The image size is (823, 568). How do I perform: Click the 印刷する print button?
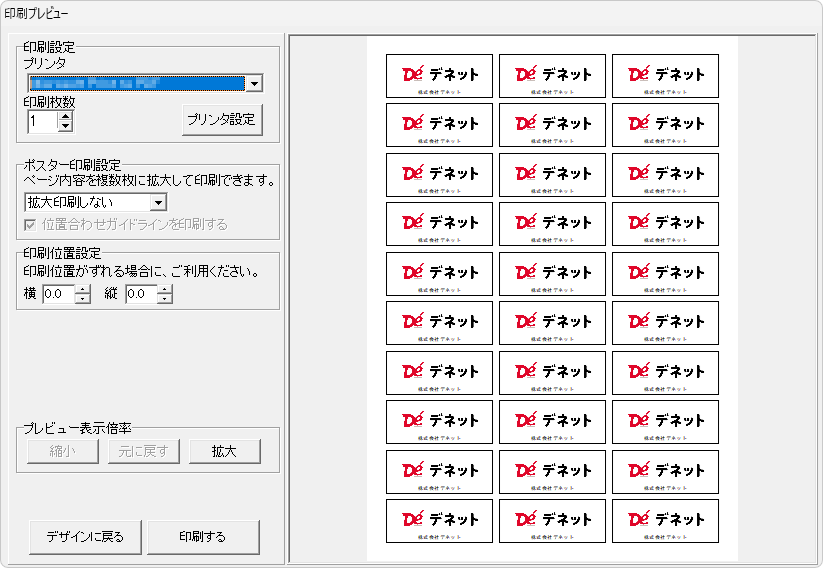point(203,537)
